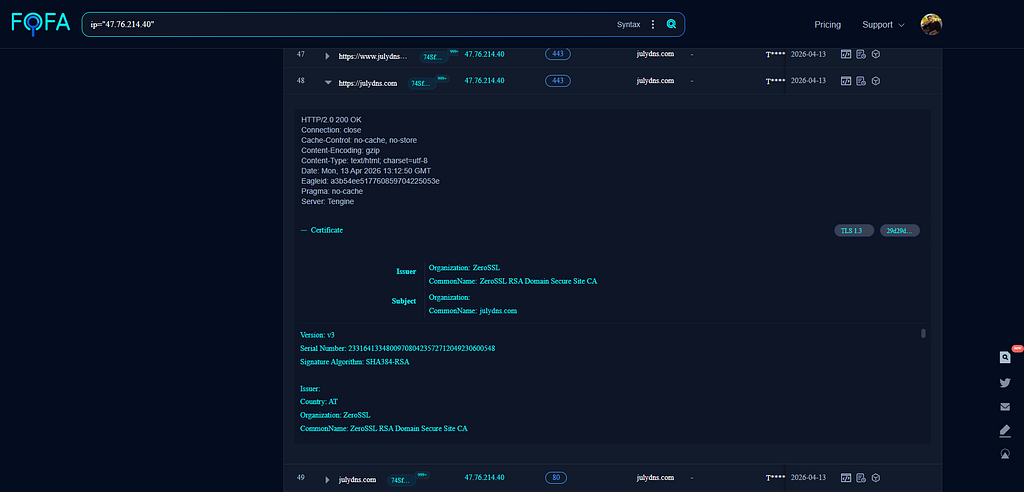The width and height of the screenshot is (1024, 492).
Task: Select the Serial Number line
Action: [x=398, y=348]
